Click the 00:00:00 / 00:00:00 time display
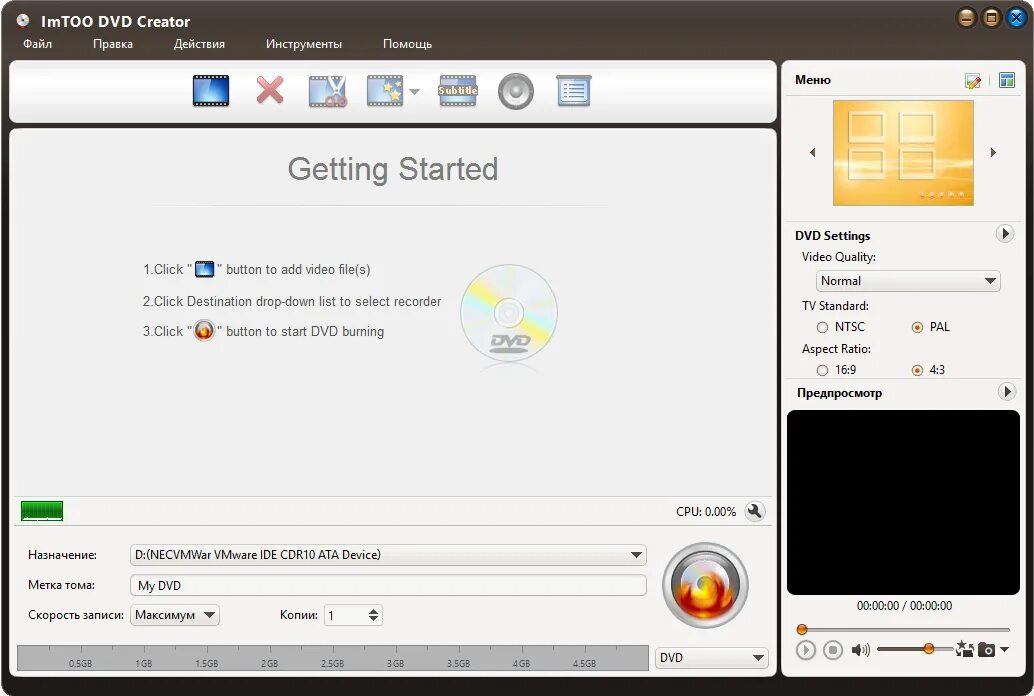The width and height of the screenshot is (1034, 696). 904,606
